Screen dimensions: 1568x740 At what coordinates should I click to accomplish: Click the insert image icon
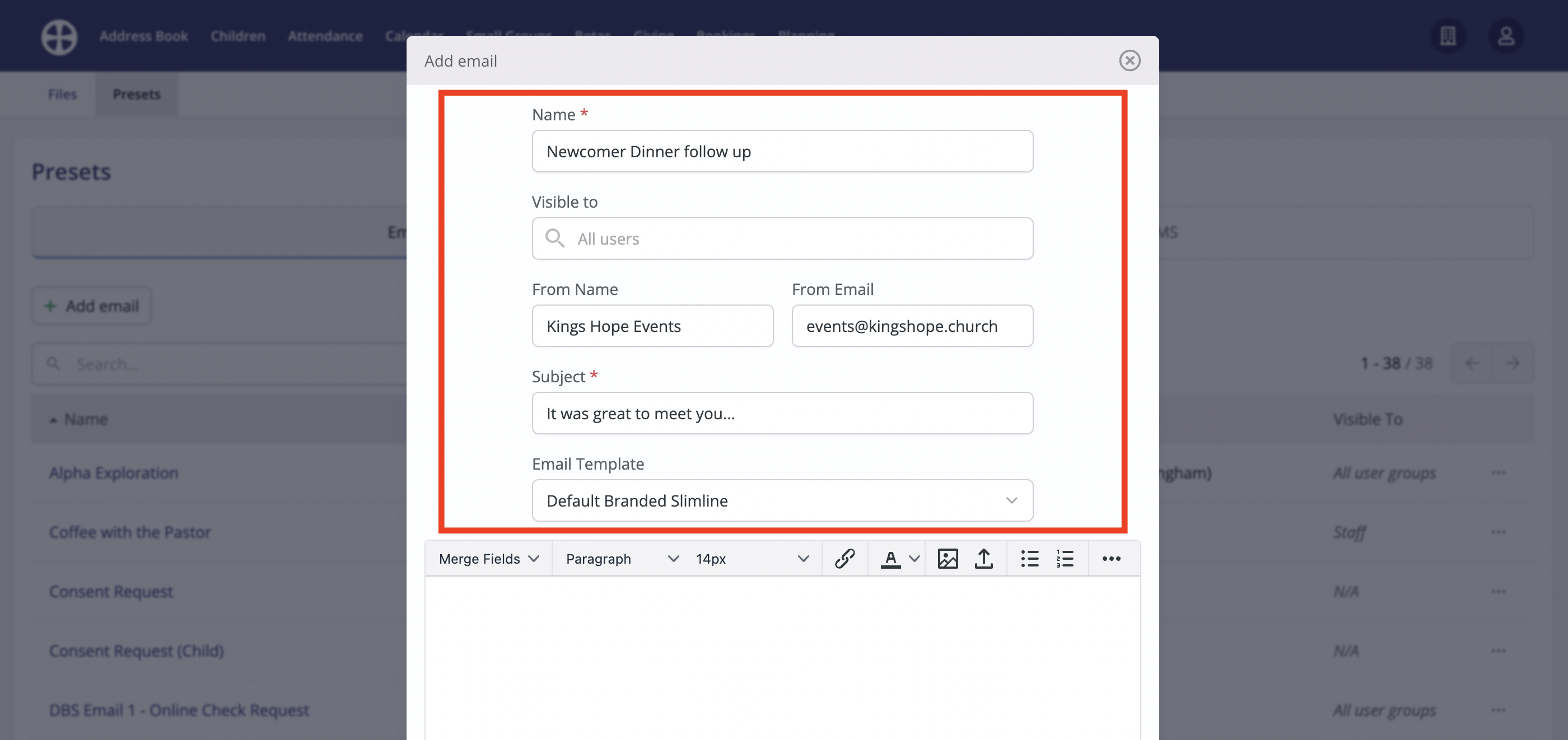(x=947, y=558)
